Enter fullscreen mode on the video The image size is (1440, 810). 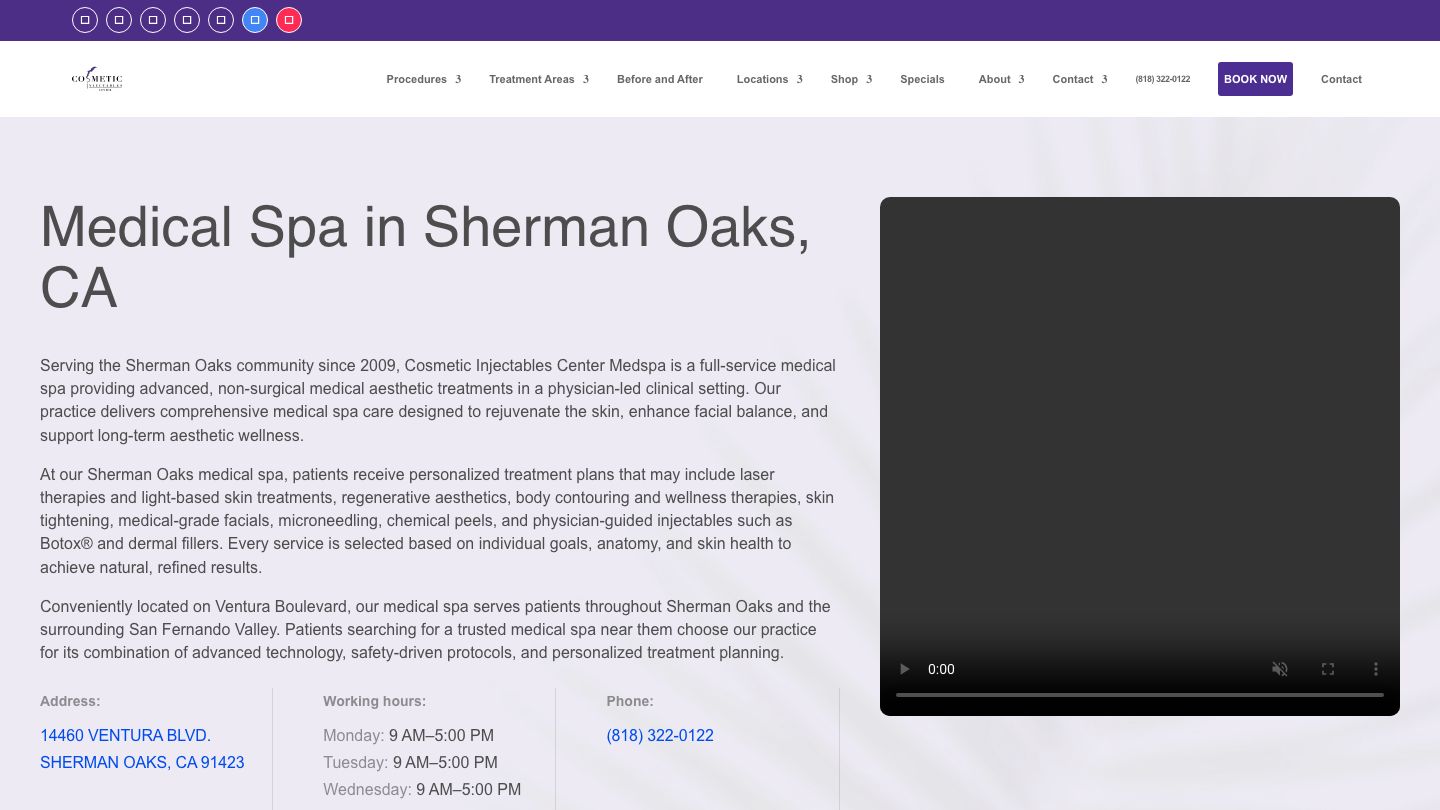[1327, 669]
